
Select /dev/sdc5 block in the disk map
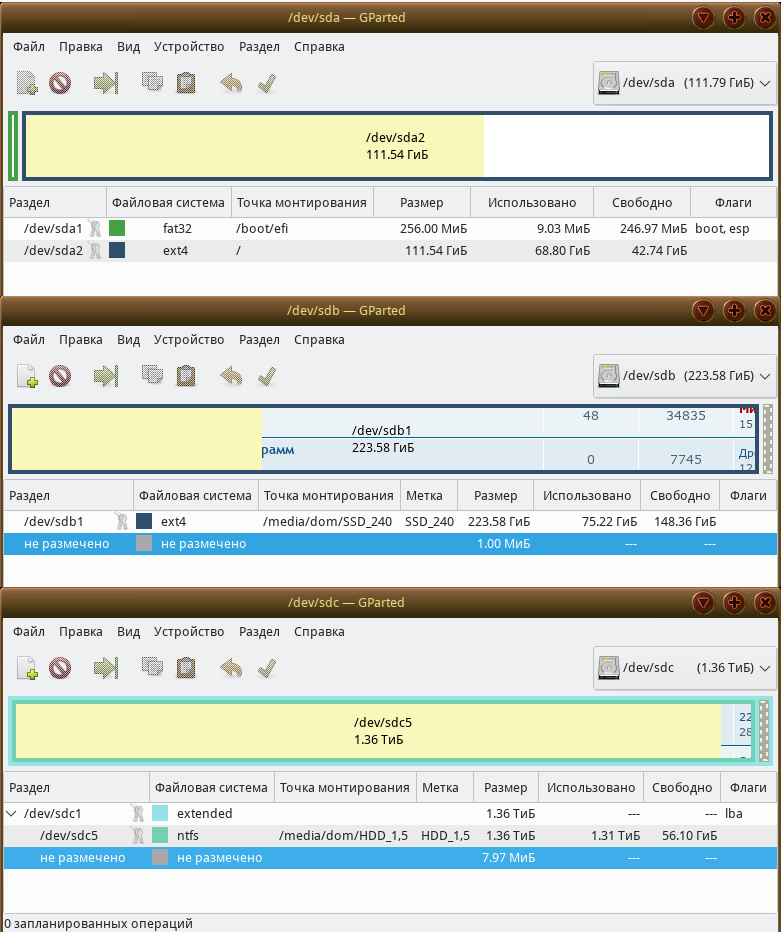(x=383, y=731)
